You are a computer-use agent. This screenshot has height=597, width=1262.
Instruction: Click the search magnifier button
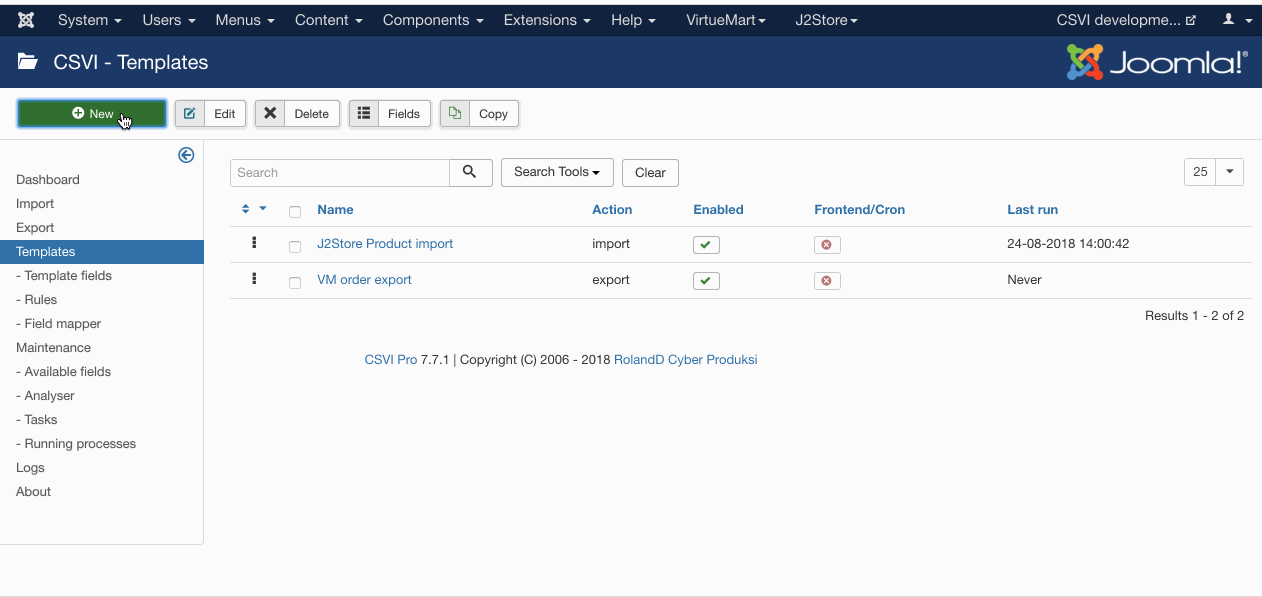470,172
